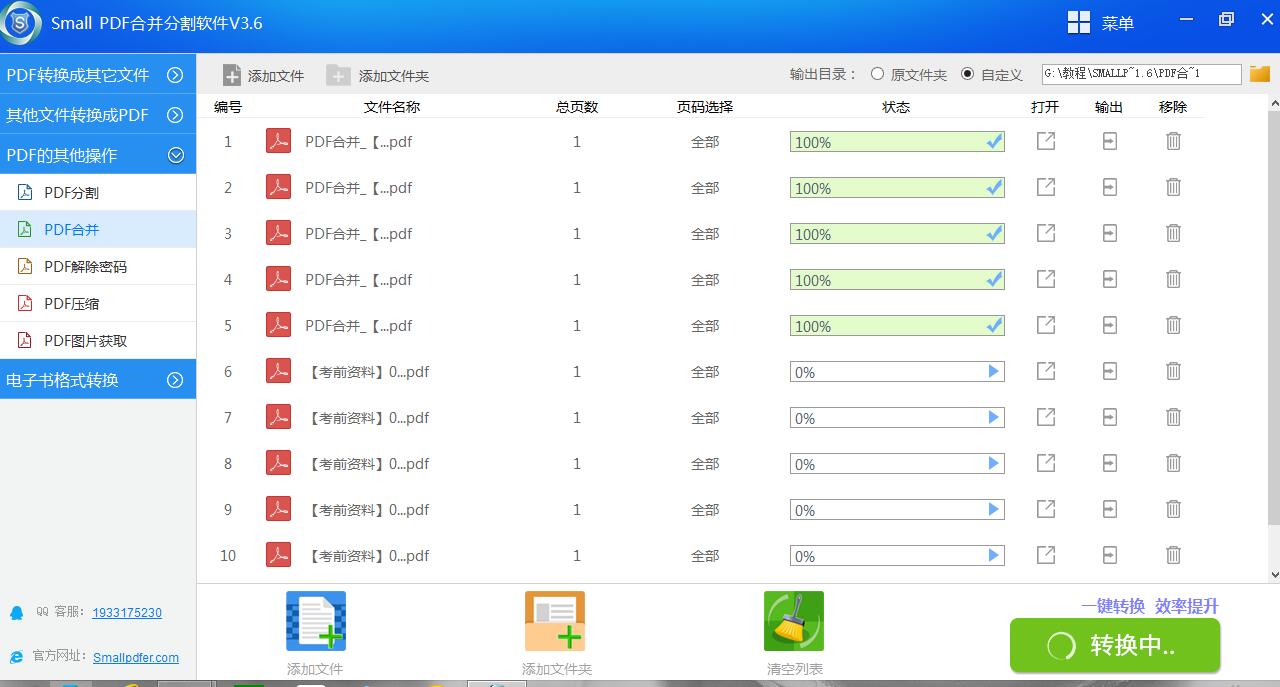1280x687 pixels.
Task: Select PDF压缩 in sidebar
Action: pos(98,303)
